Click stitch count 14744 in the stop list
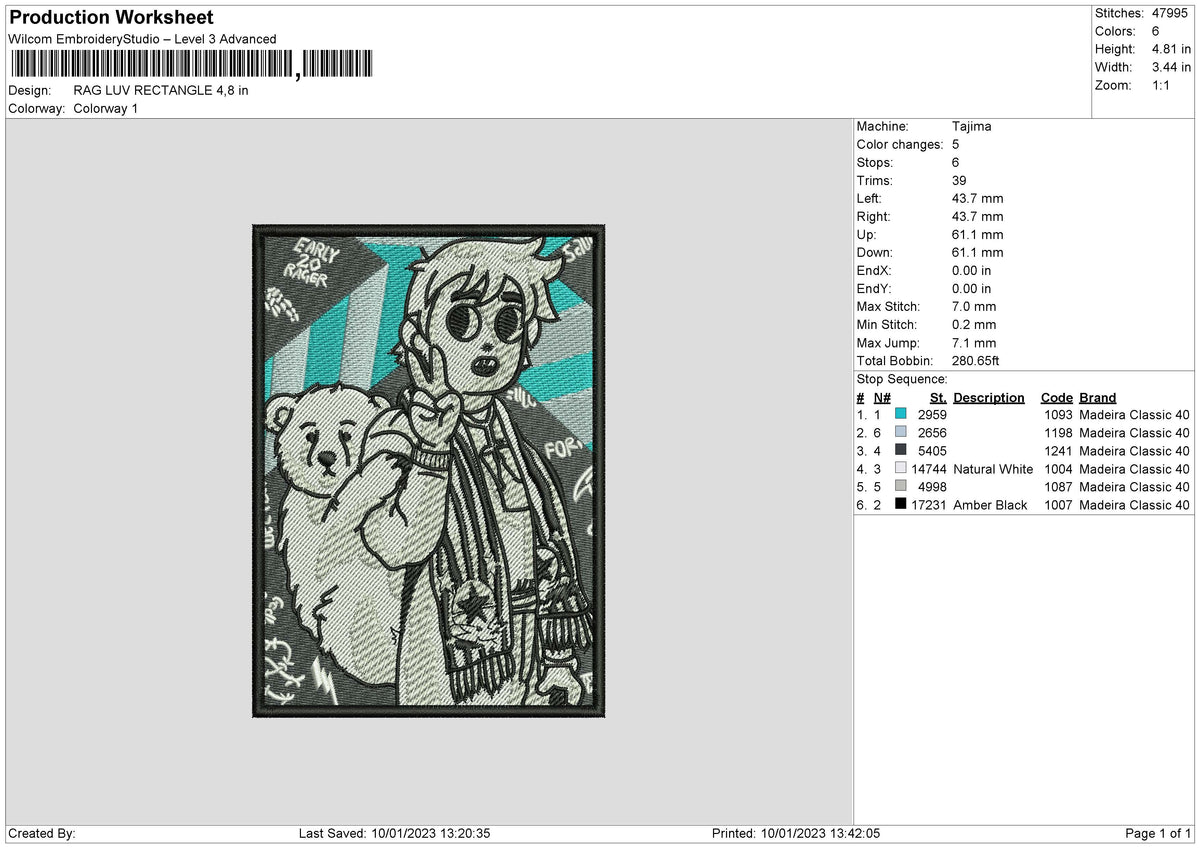 click(928, 468)
